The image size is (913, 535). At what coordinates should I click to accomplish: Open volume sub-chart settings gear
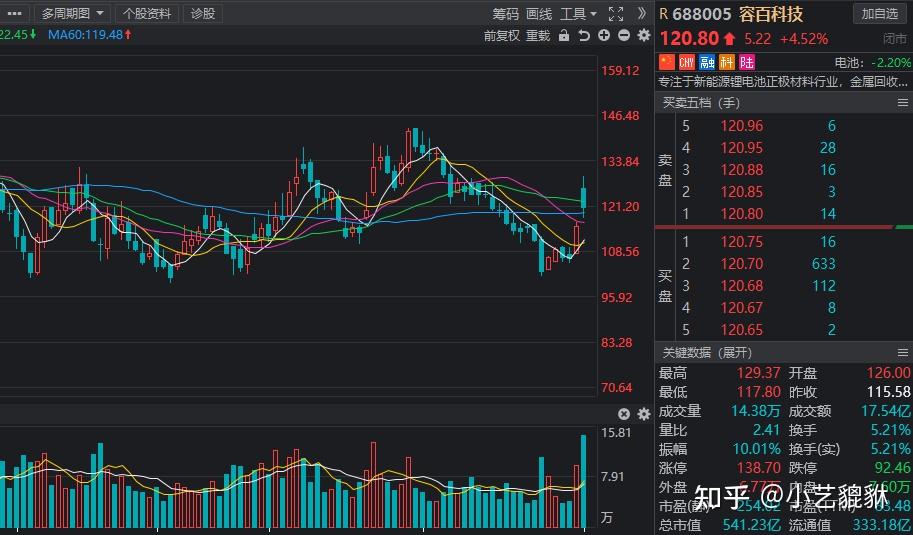point(643,414)
